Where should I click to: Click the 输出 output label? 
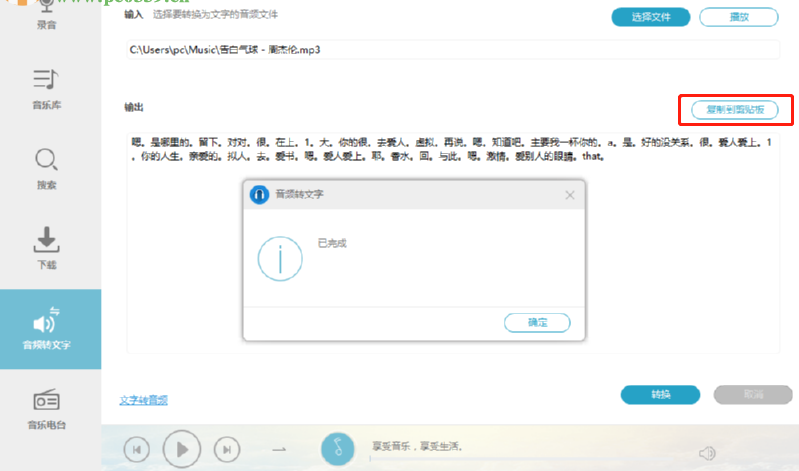134,107
